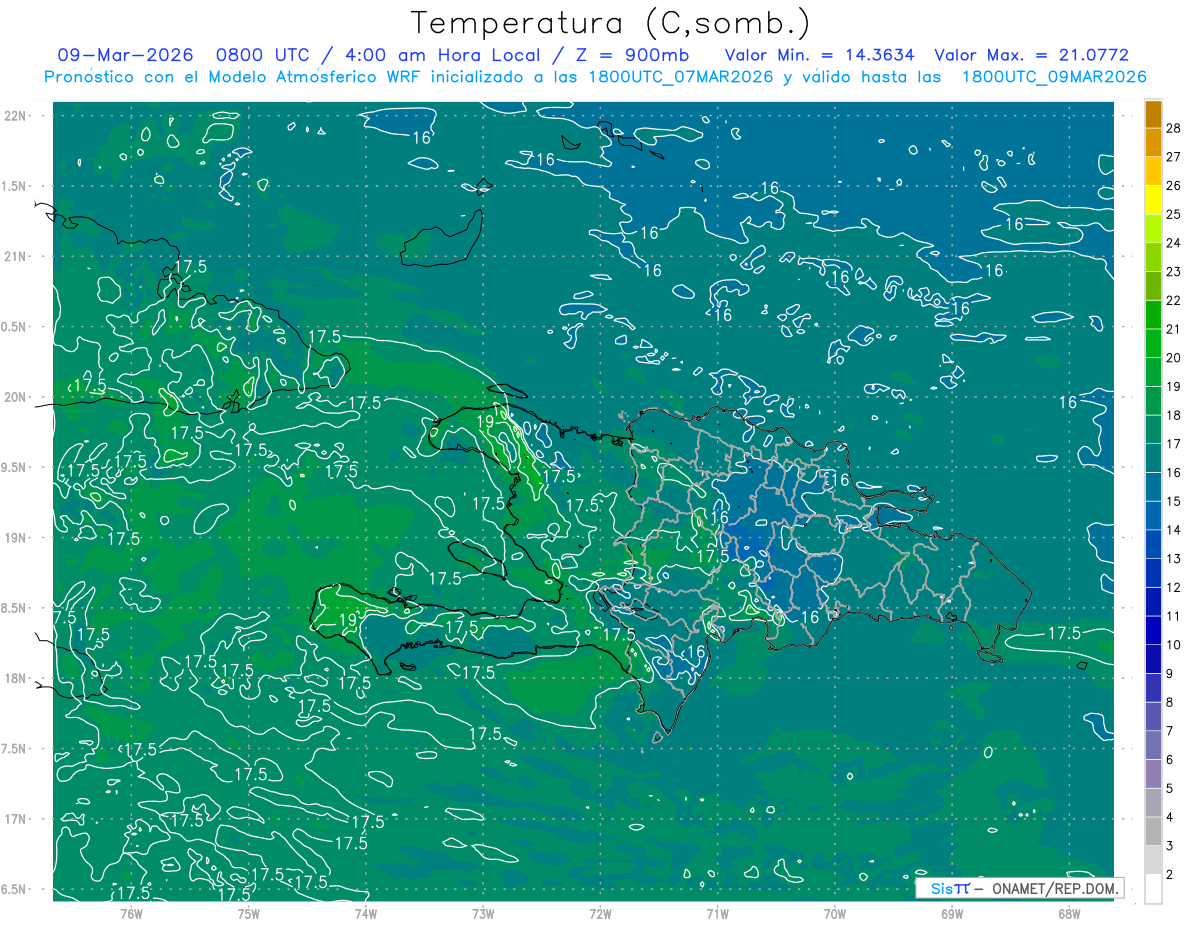Click the "18N" latitude axis label
Image resolution: width=1200 pixels, height=927 pixels.
14,678
